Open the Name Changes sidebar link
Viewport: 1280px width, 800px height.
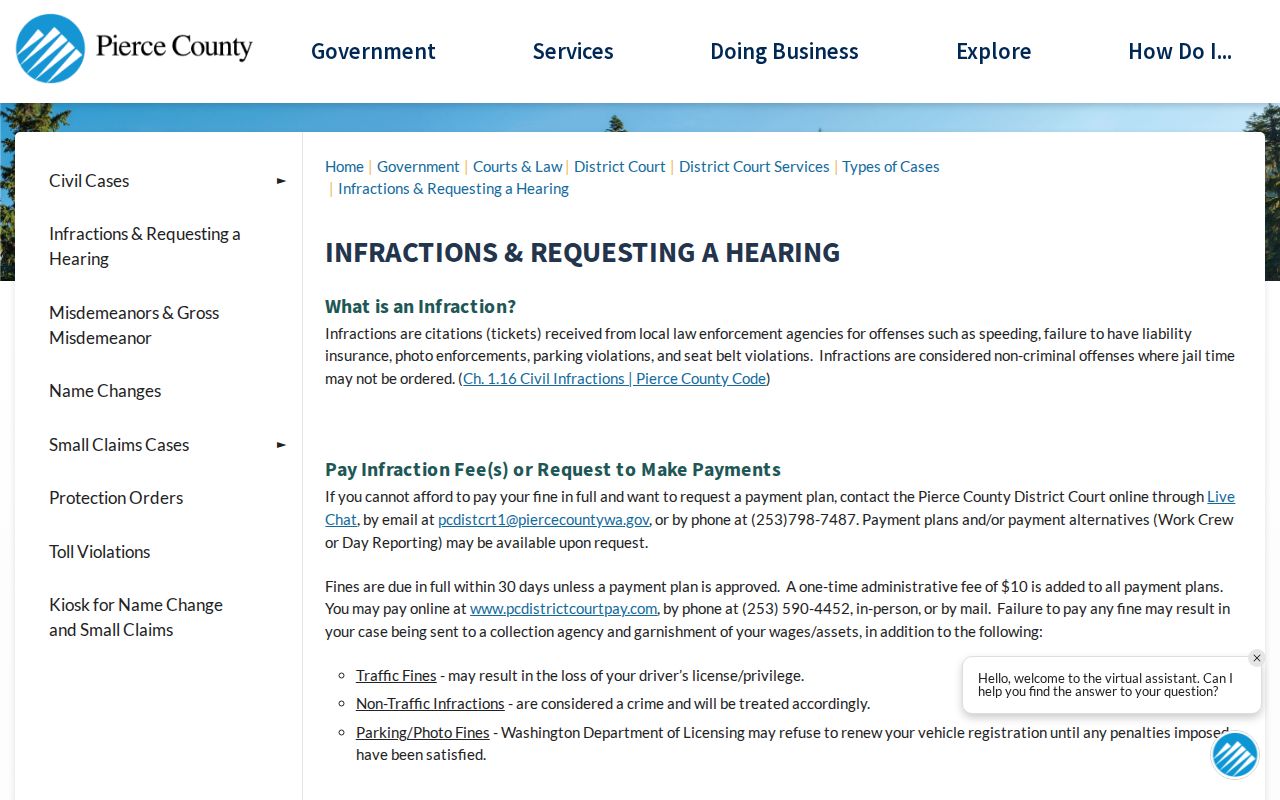tap(105, 391)
